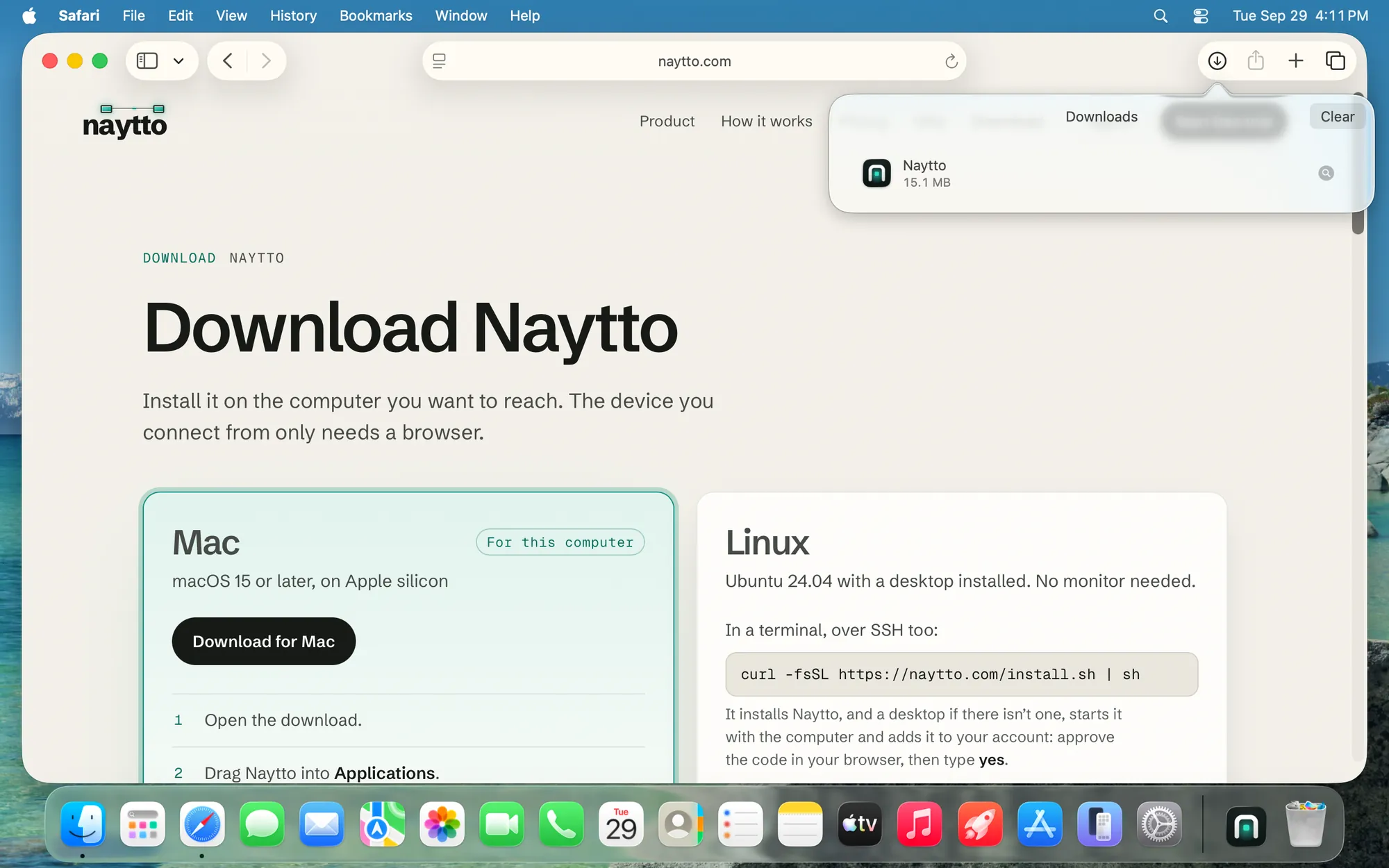This screenshot has height=868, width=1389.
Task: Open Finder from the Dock
Action: coord(83,824)
